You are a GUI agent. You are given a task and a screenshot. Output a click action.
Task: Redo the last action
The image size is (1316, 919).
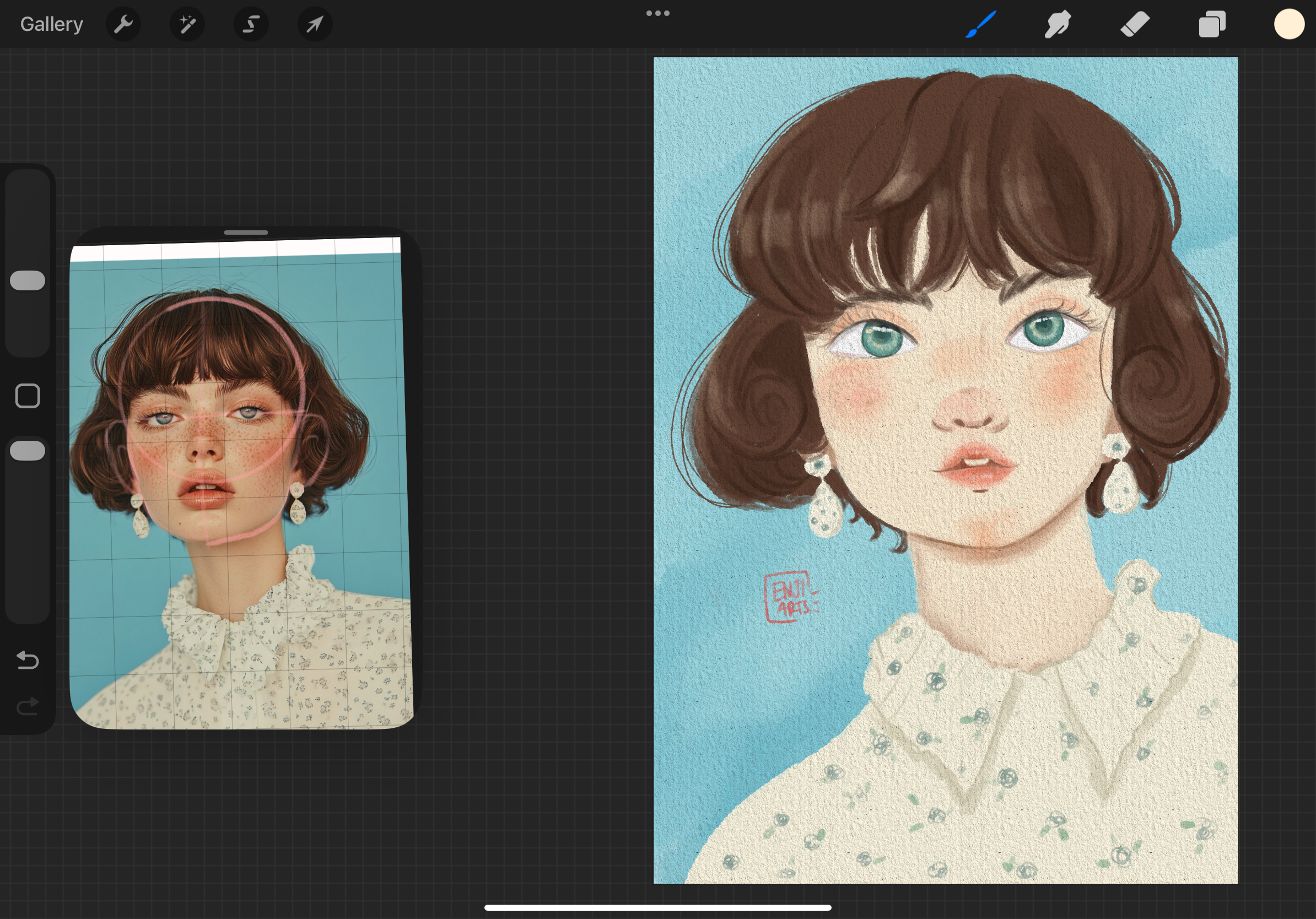(27, 706)
